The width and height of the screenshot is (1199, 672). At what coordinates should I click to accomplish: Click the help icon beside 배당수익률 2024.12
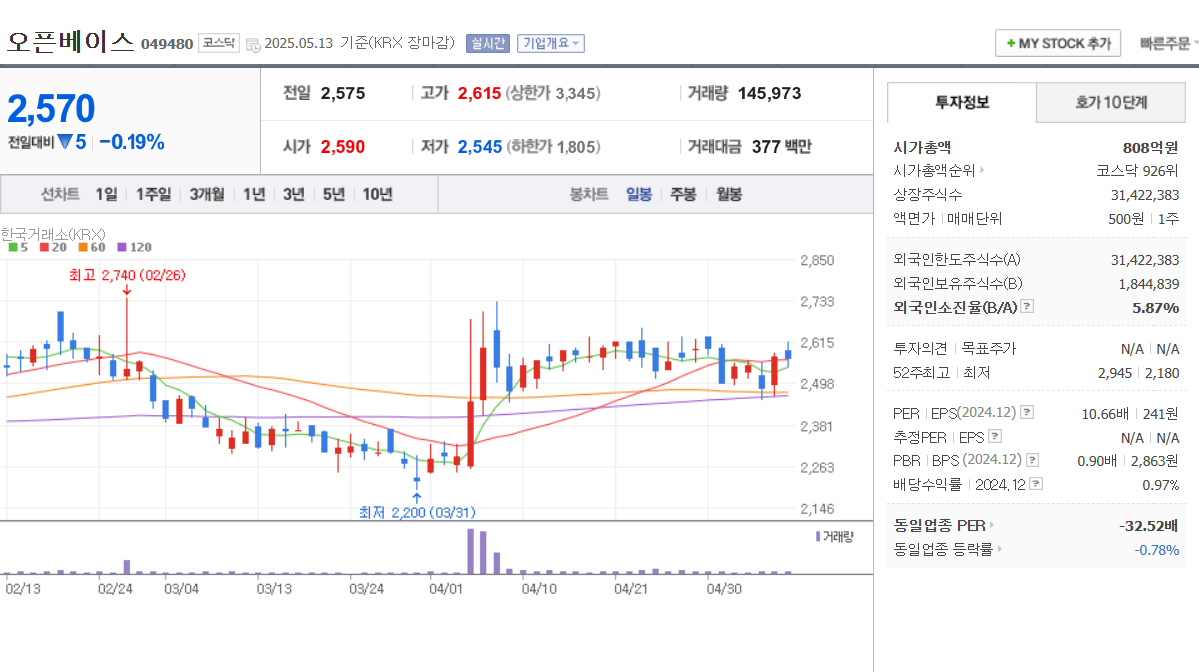point(1036,484)
